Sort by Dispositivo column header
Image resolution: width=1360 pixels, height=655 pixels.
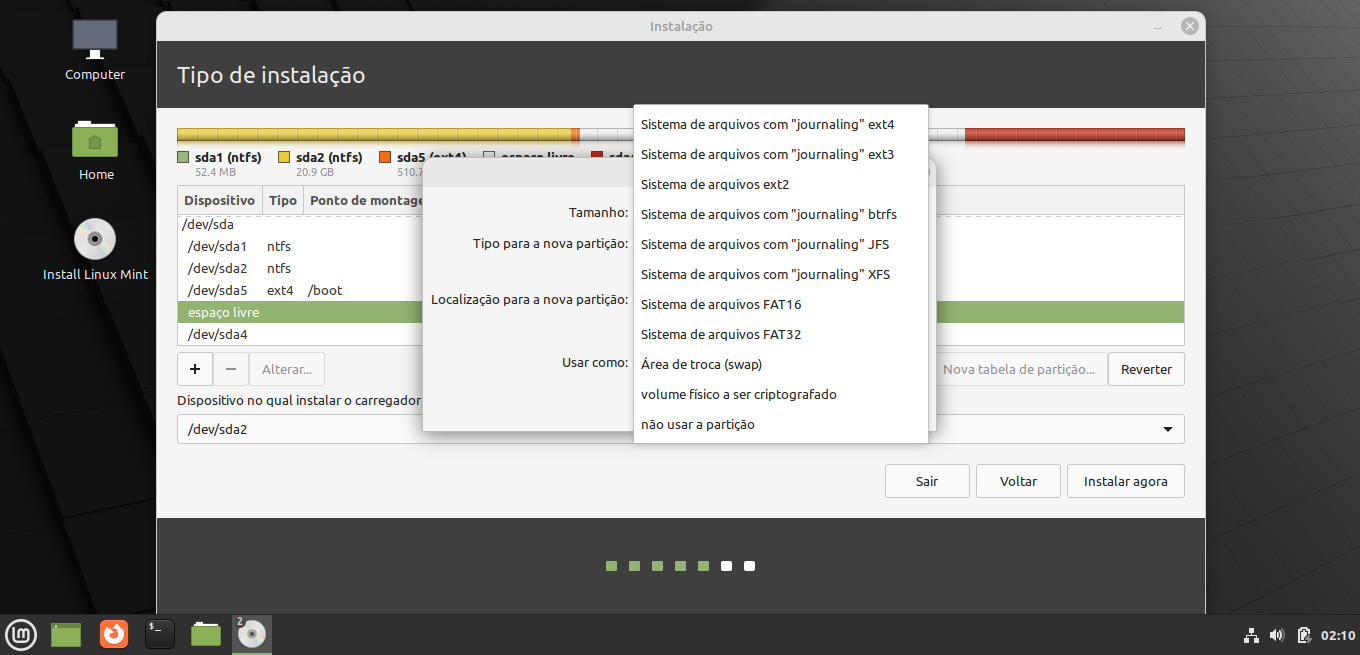tap(220, 200)
